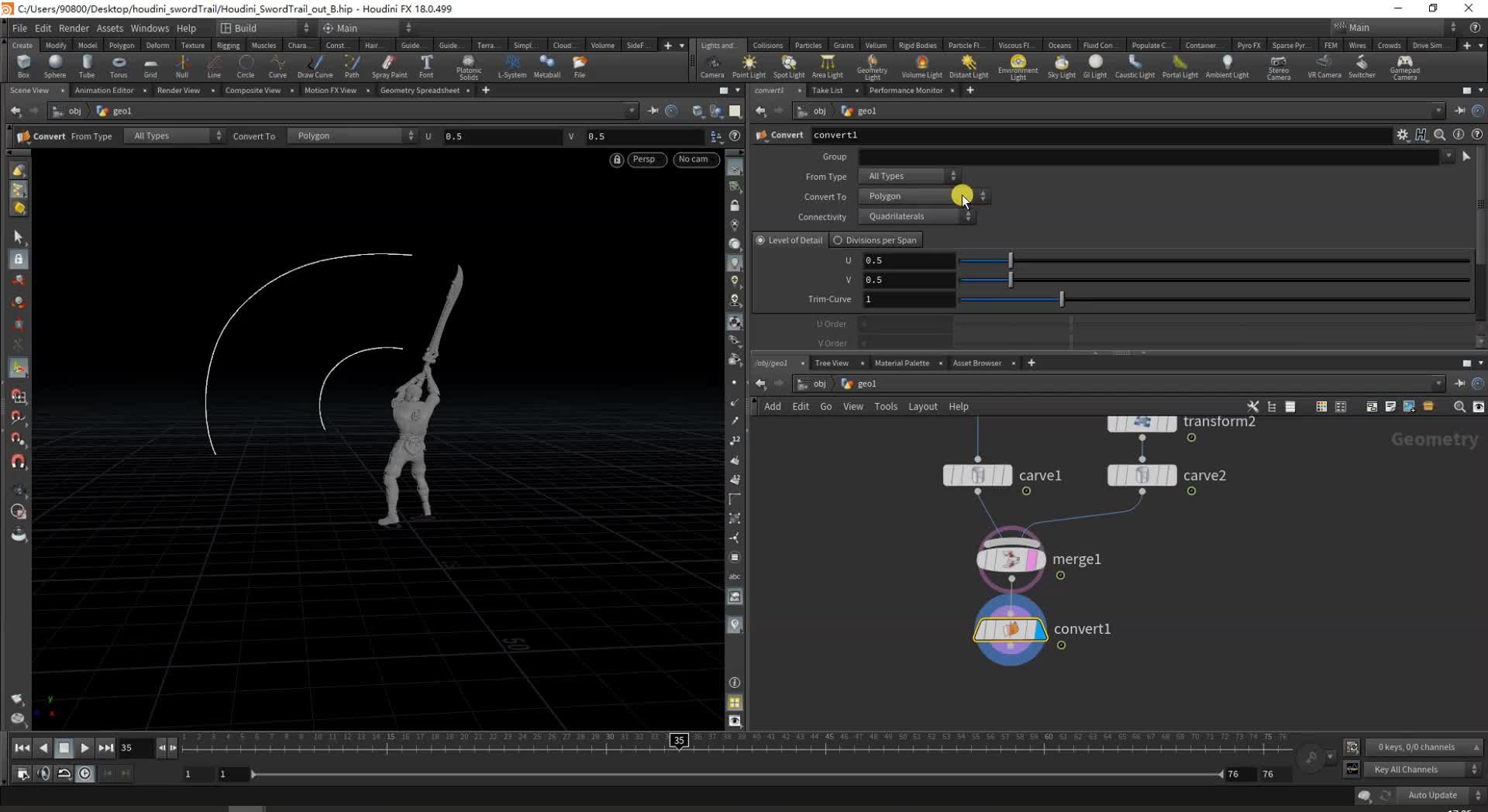
Task: Select the Box shelf tool
Action: coord(23,67)
